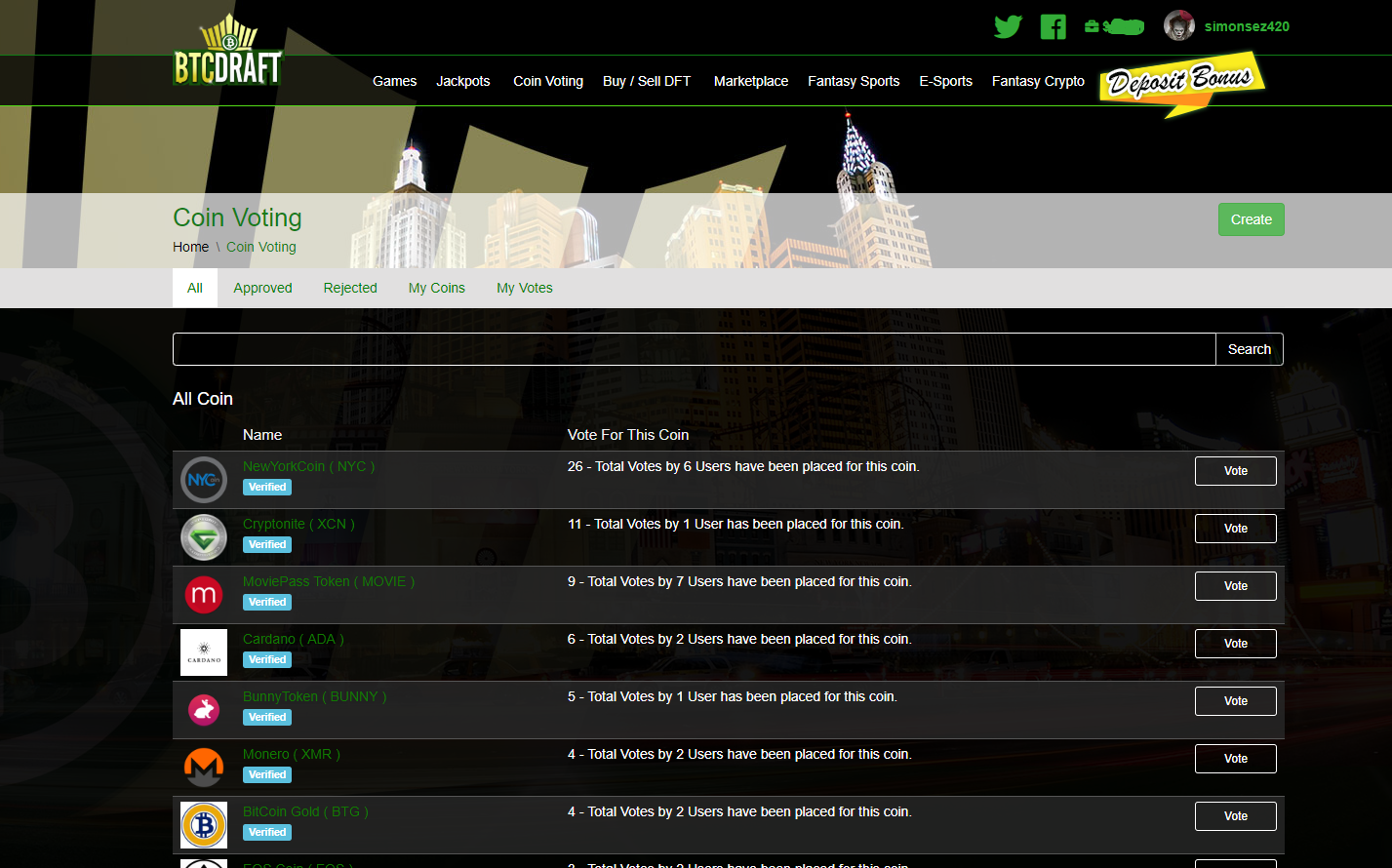Click the Cryptonite coin logo
The width and height of the screenshot is (1392, 868).
pos(204,537)
